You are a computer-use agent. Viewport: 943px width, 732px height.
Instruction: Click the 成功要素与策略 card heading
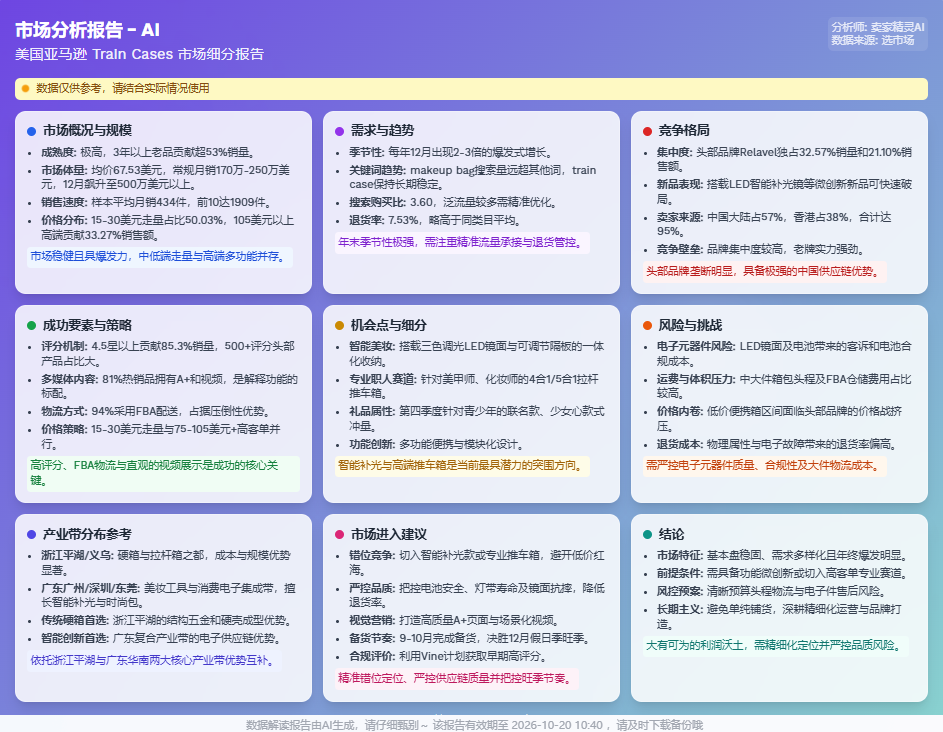[87, 325]
